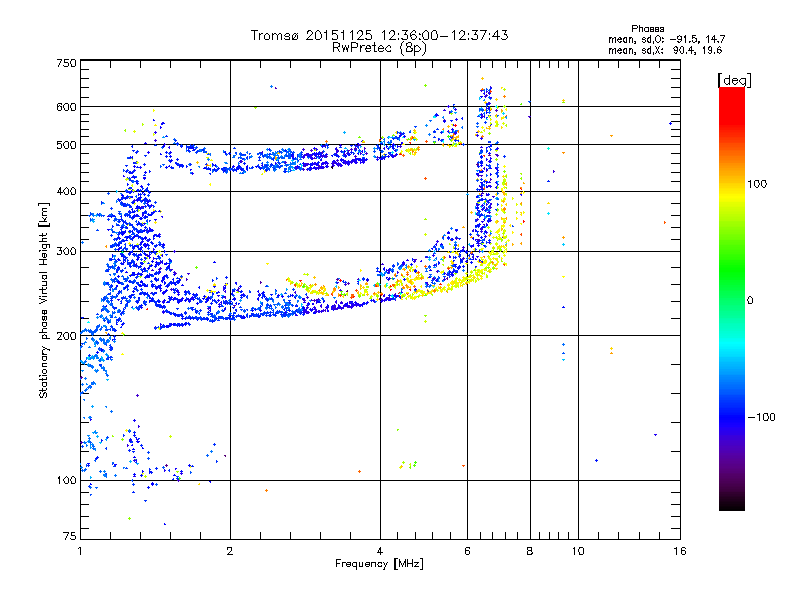This screenshot has height=600, width=800.
Task: Click the x-axis label "6"
Action: [467, 551]
